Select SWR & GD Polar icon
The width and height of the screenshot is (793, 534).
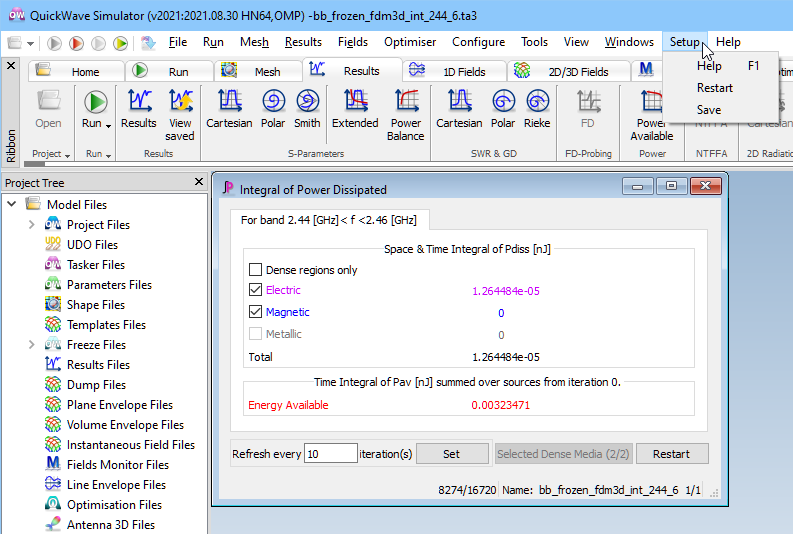click(x=503, y=101)
